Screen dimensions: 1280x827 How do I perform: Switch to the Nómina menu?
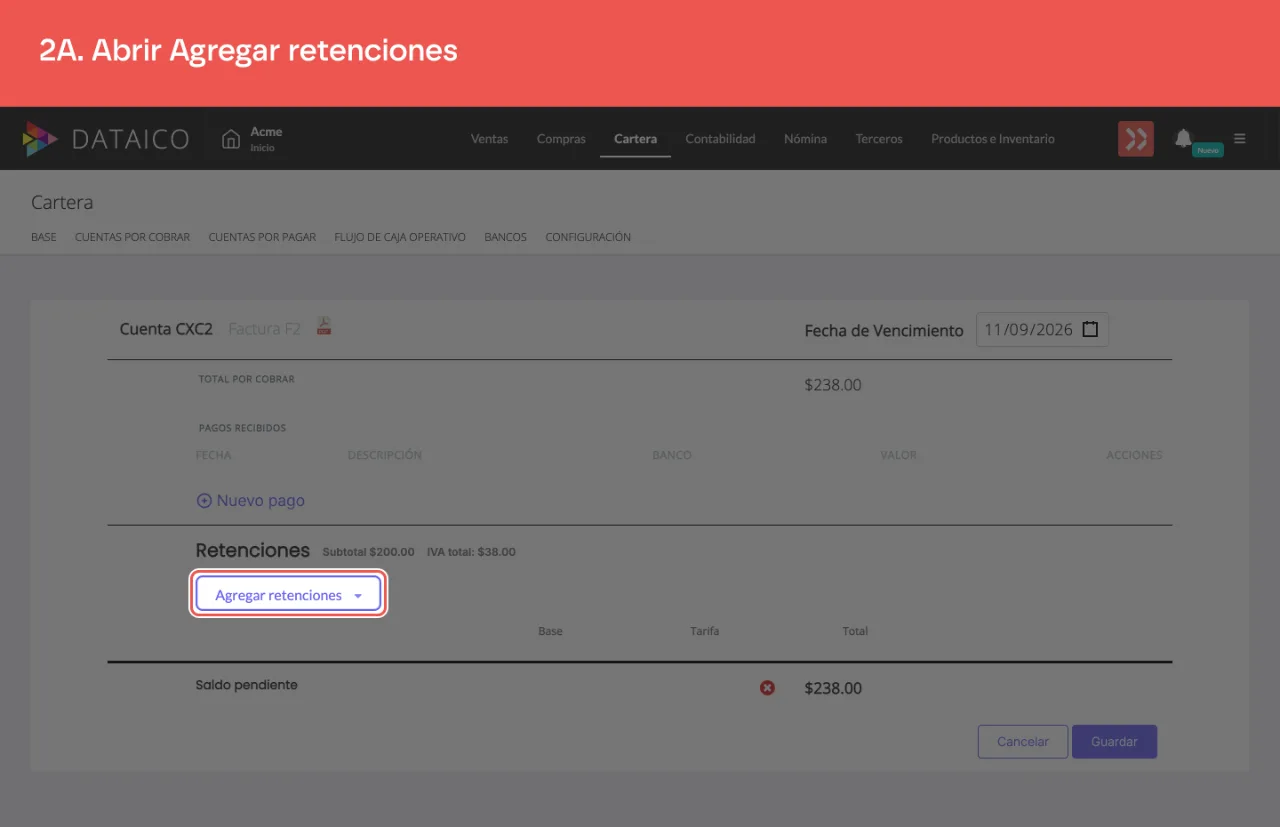(805, 139)
